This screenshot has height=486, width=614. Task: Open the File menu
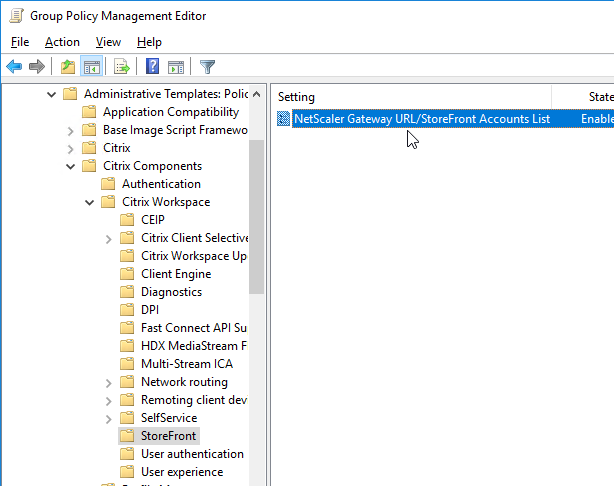tap(20, 42)
